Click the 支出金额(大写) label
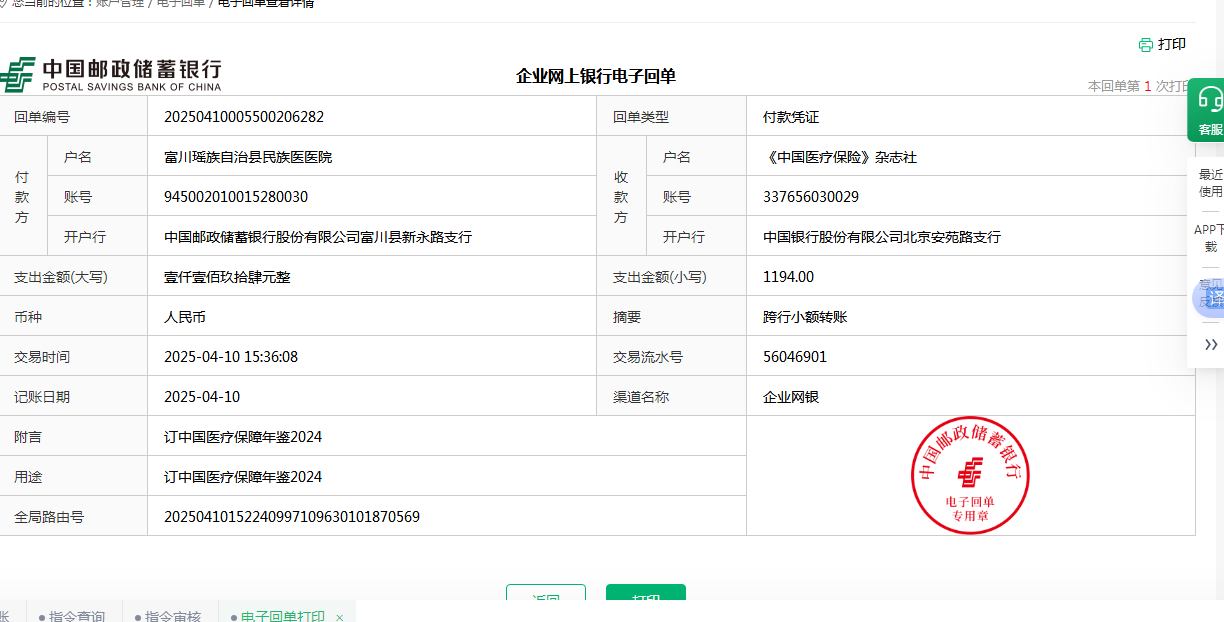 [x=61, y=277]
